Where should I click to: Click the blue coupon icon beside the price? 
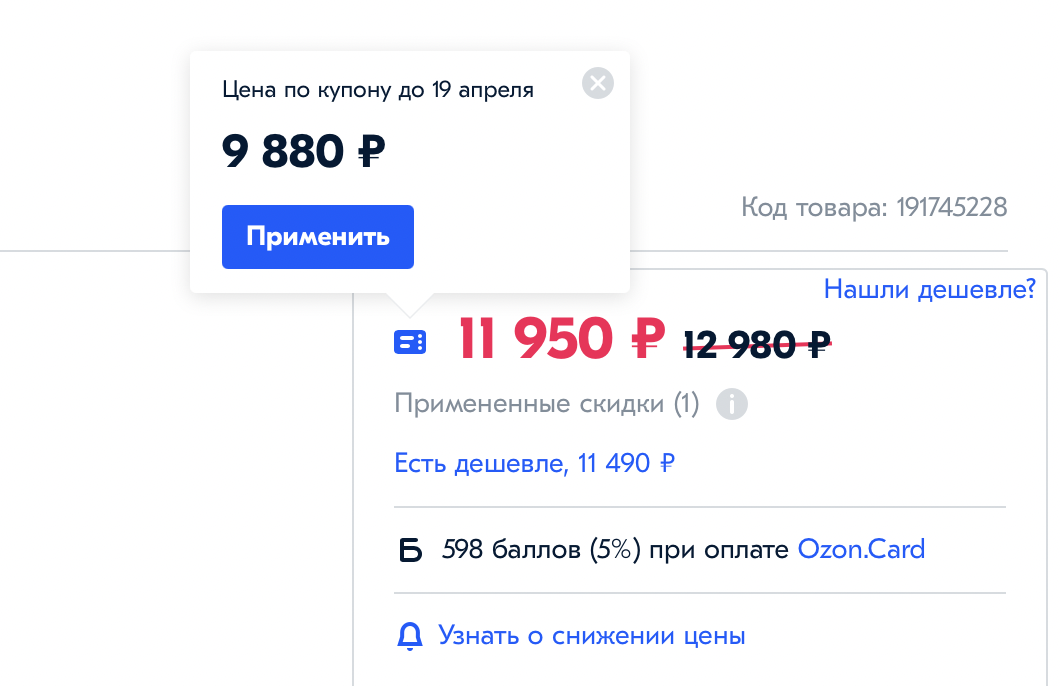tap(410, 342)
